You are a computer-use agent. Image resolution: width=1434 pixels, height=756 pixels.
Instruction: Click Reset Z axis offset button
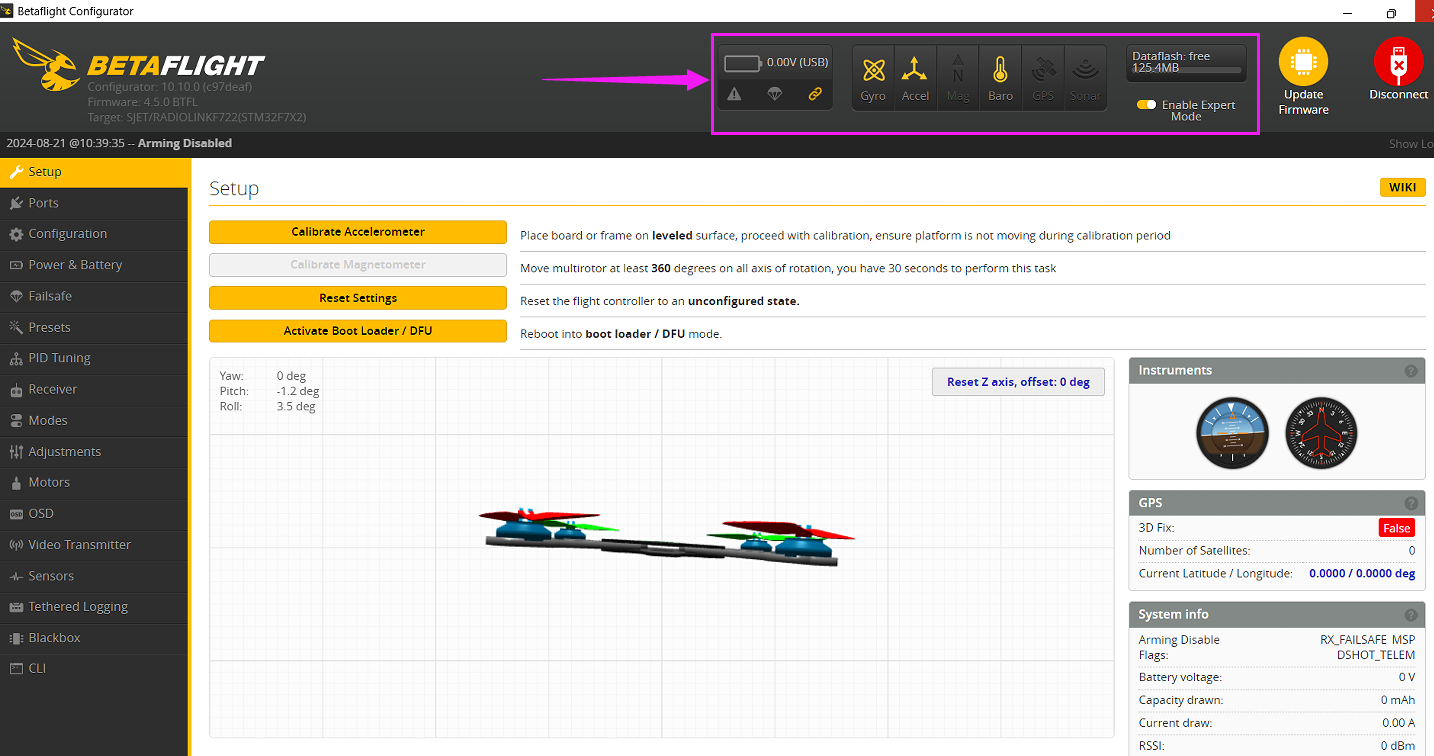(x=1018, y=382)
